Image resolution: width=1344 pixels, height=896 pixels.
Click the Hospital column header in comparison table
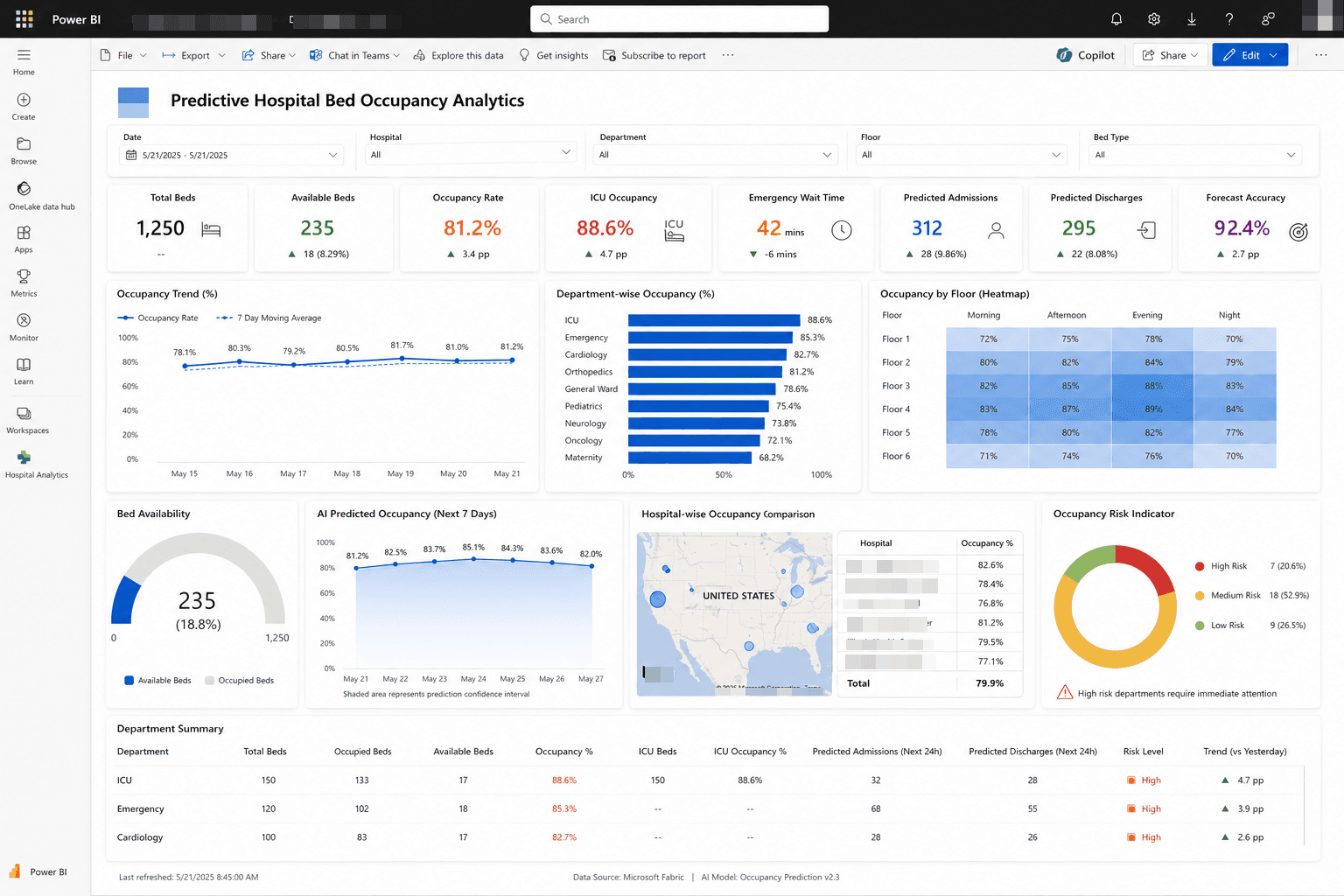[876, 543]
